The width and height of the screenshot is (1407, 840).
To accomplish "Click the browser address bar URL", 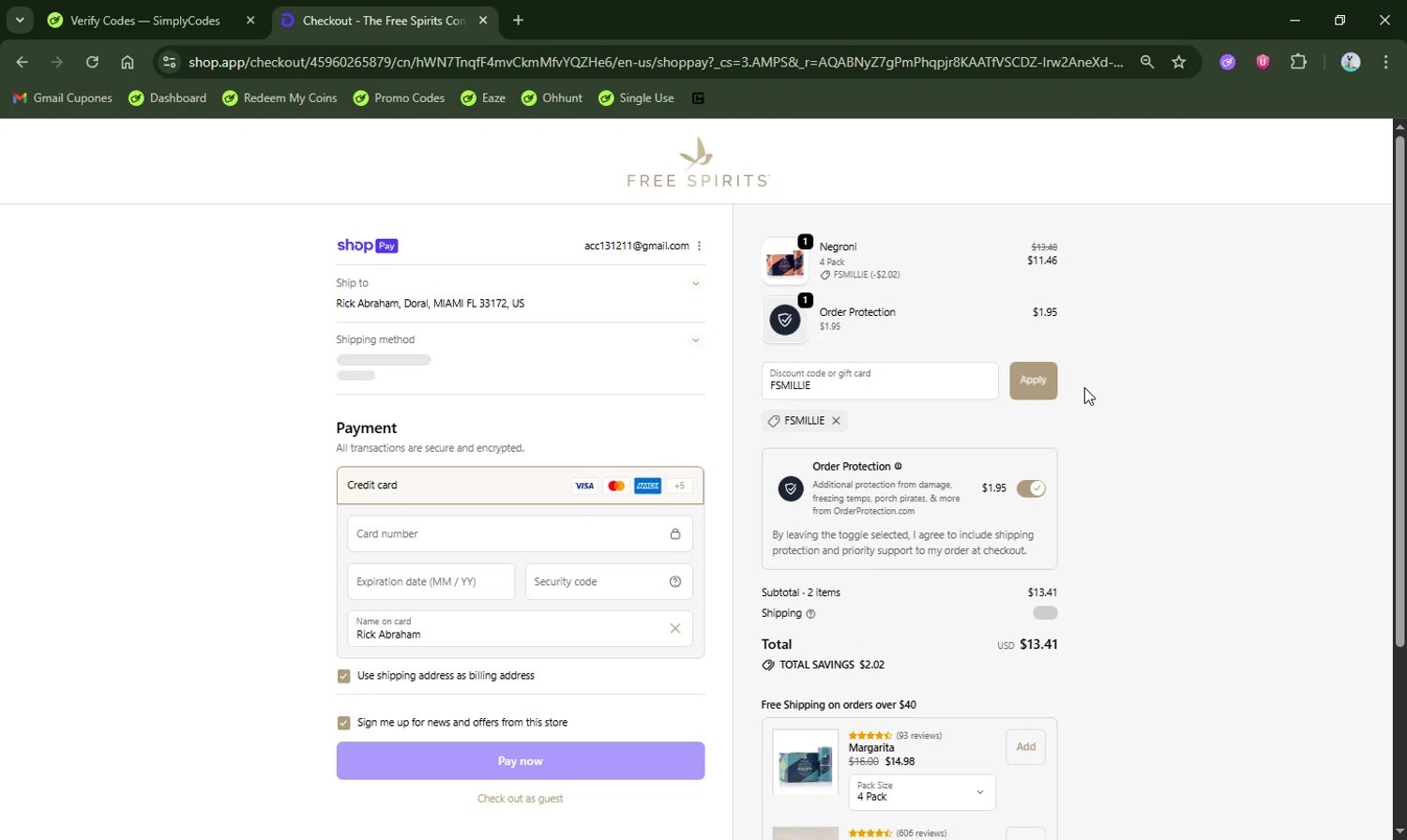I will pyautogui.click(x=656, y=62).
